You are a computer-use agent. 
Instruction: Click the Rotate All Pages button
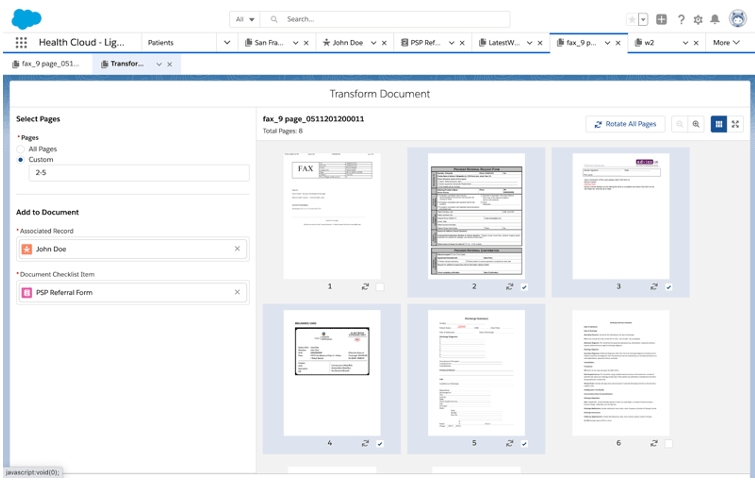coord(625,124)
